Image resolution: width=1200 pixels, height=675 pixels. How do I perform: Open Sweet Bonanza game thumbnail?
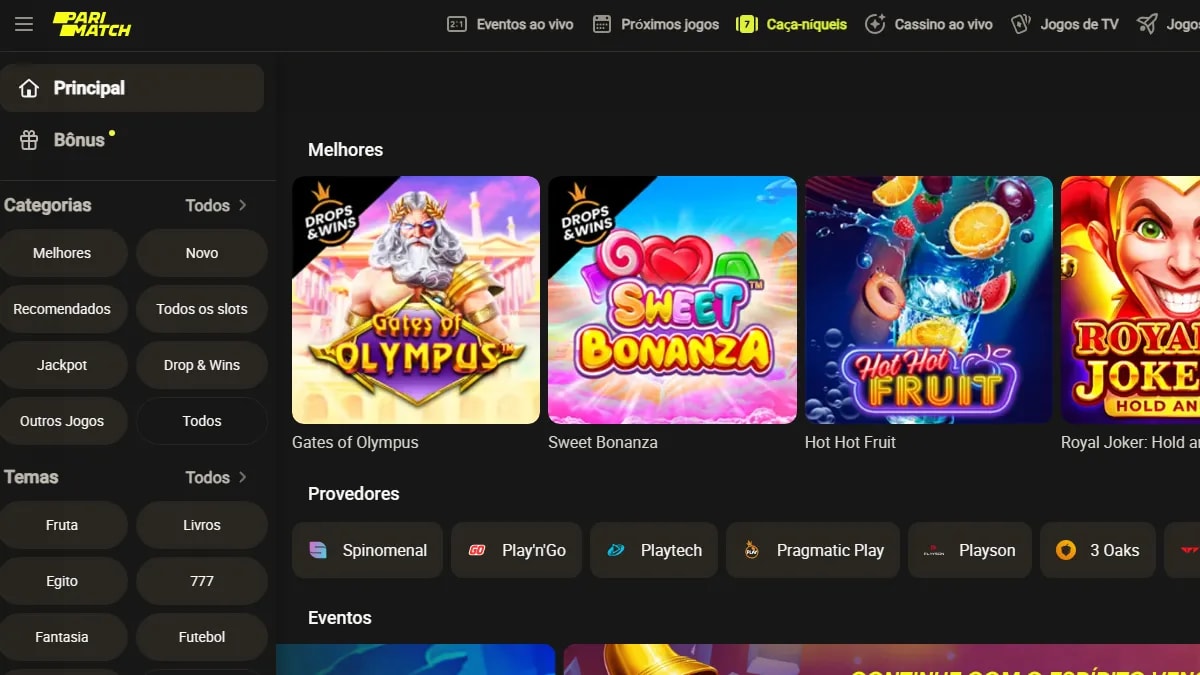pos(672,300)
